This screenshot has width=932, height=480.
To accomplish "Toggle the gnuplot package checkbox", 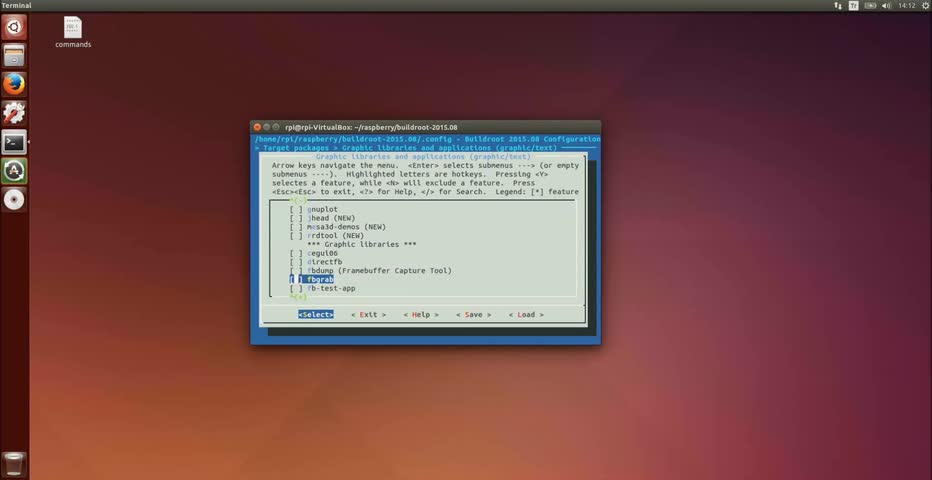I will (x=296, y=210).
